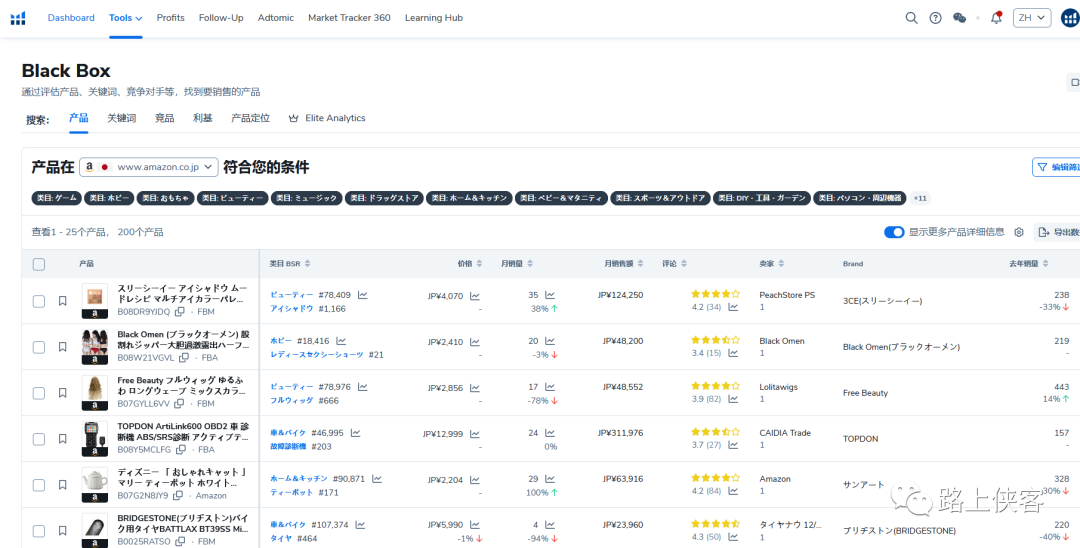Bookmark the TOPDON ArtiLink600 row
This screenshot has height=548, width=1080.
tap(62, 439)
